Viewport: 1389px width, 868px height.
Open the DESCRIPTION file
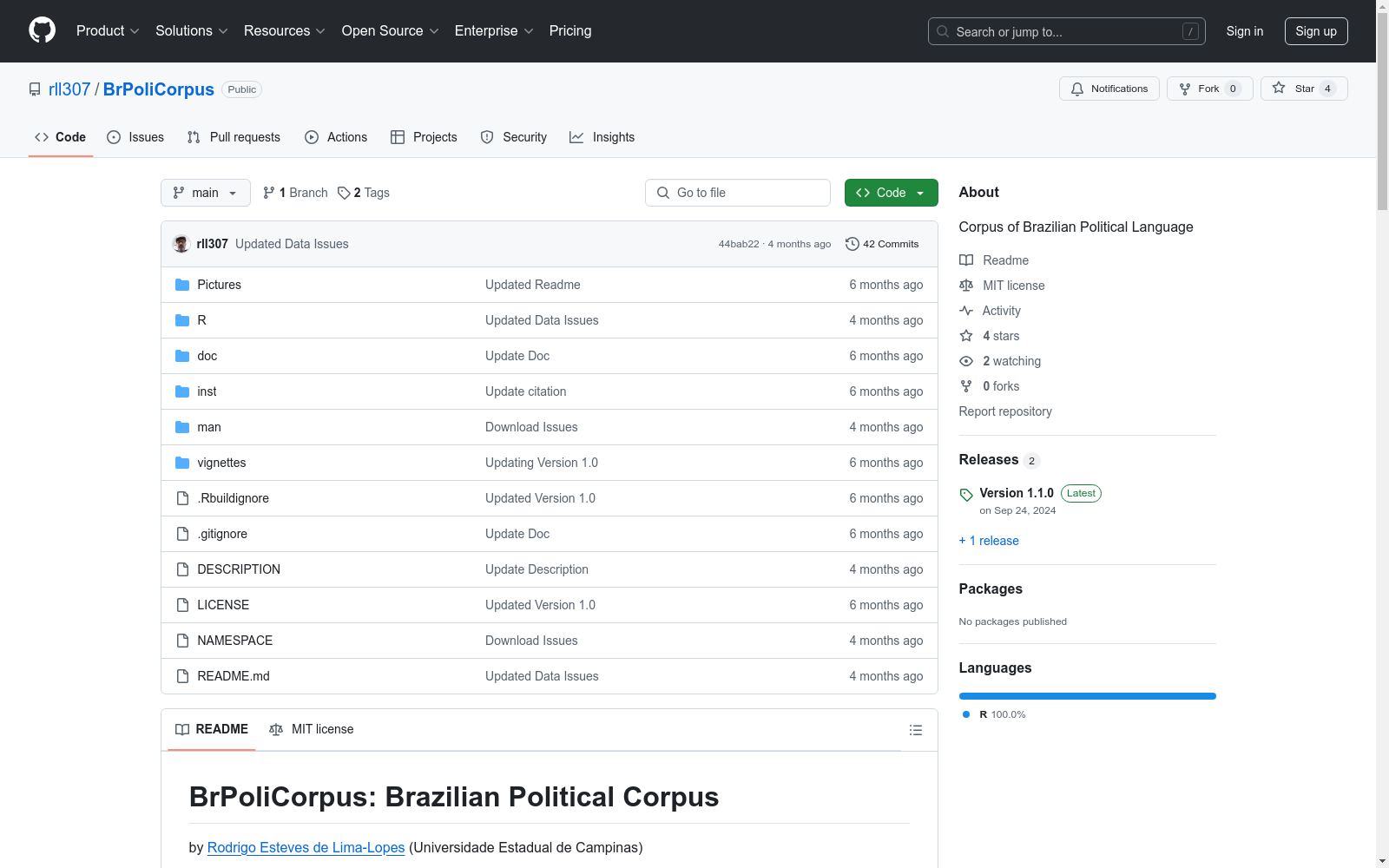[x=239, y=569]
